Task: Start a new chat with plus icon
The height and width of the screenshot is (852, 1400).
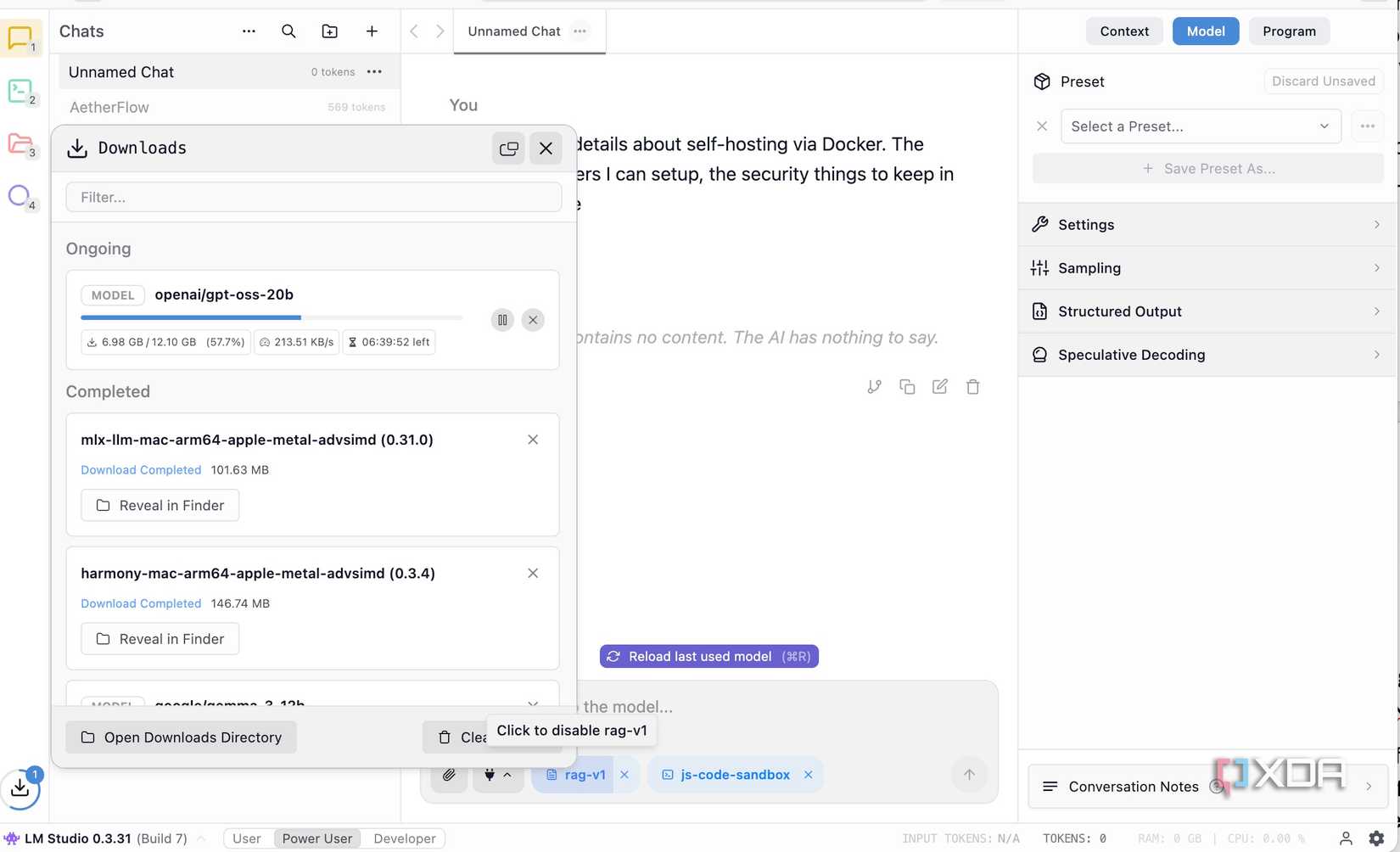Action: coord(372,31)
